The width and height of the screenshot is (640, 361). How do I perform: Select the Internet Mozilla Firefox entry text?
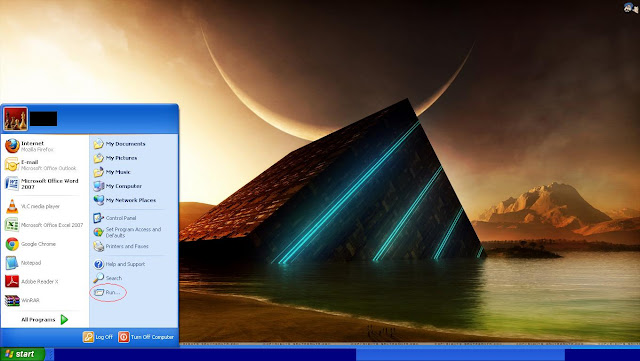(x=38, y=146)
